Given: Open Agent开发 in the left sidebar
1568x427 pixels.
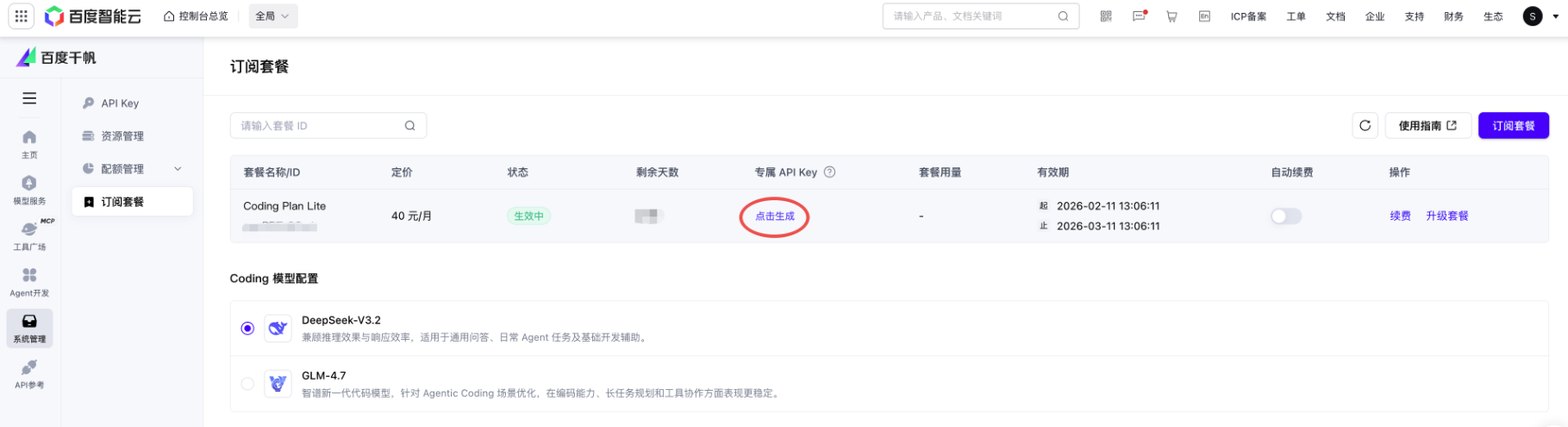Looking at the screenshot, I should tap(29, 280).
